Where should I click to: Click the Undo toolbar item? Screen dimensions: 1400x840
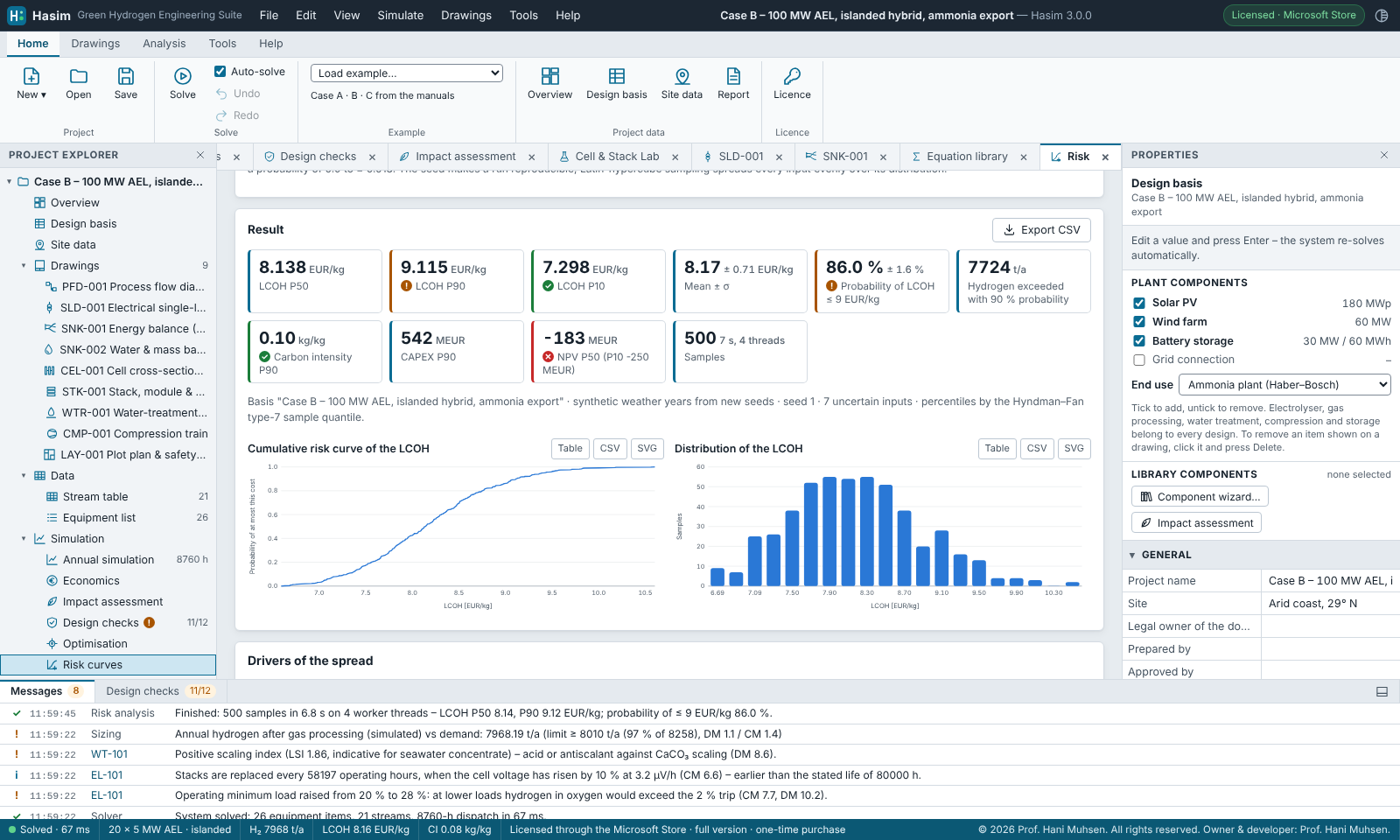238,94
